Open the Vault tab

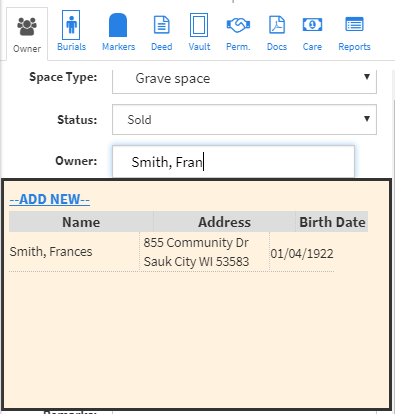(x=199, y=32)
